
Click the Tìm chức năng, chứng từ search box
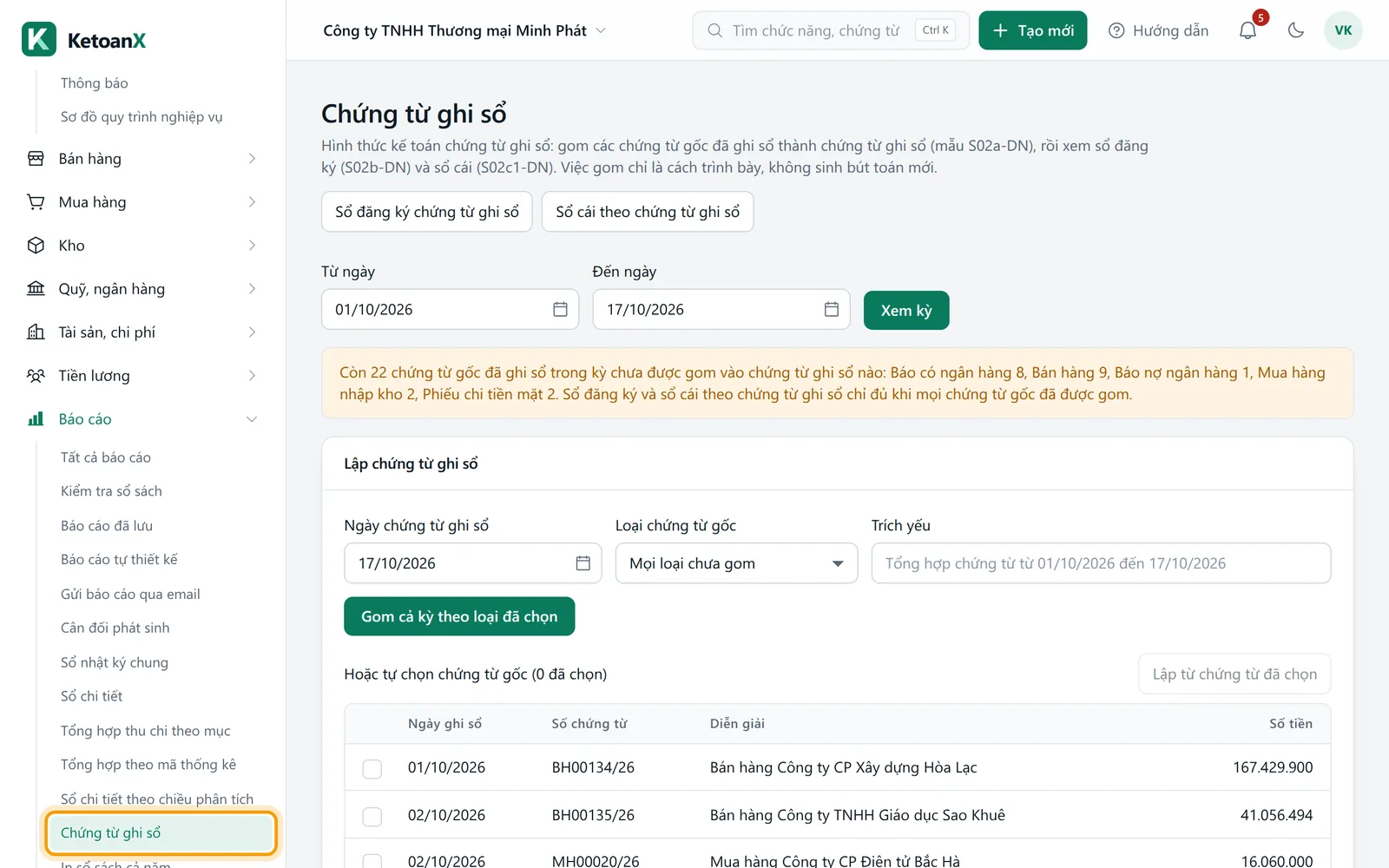coord(831,30)
